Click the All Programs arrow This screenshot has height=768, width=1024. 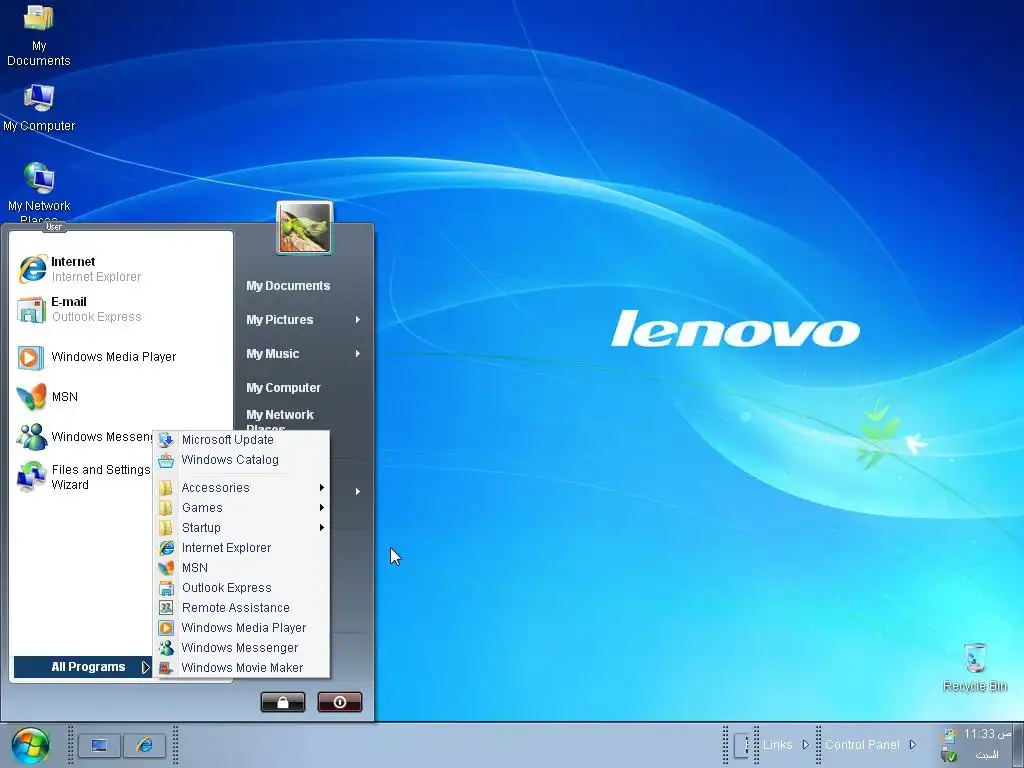pyautogui.click(x=146, y=667)
